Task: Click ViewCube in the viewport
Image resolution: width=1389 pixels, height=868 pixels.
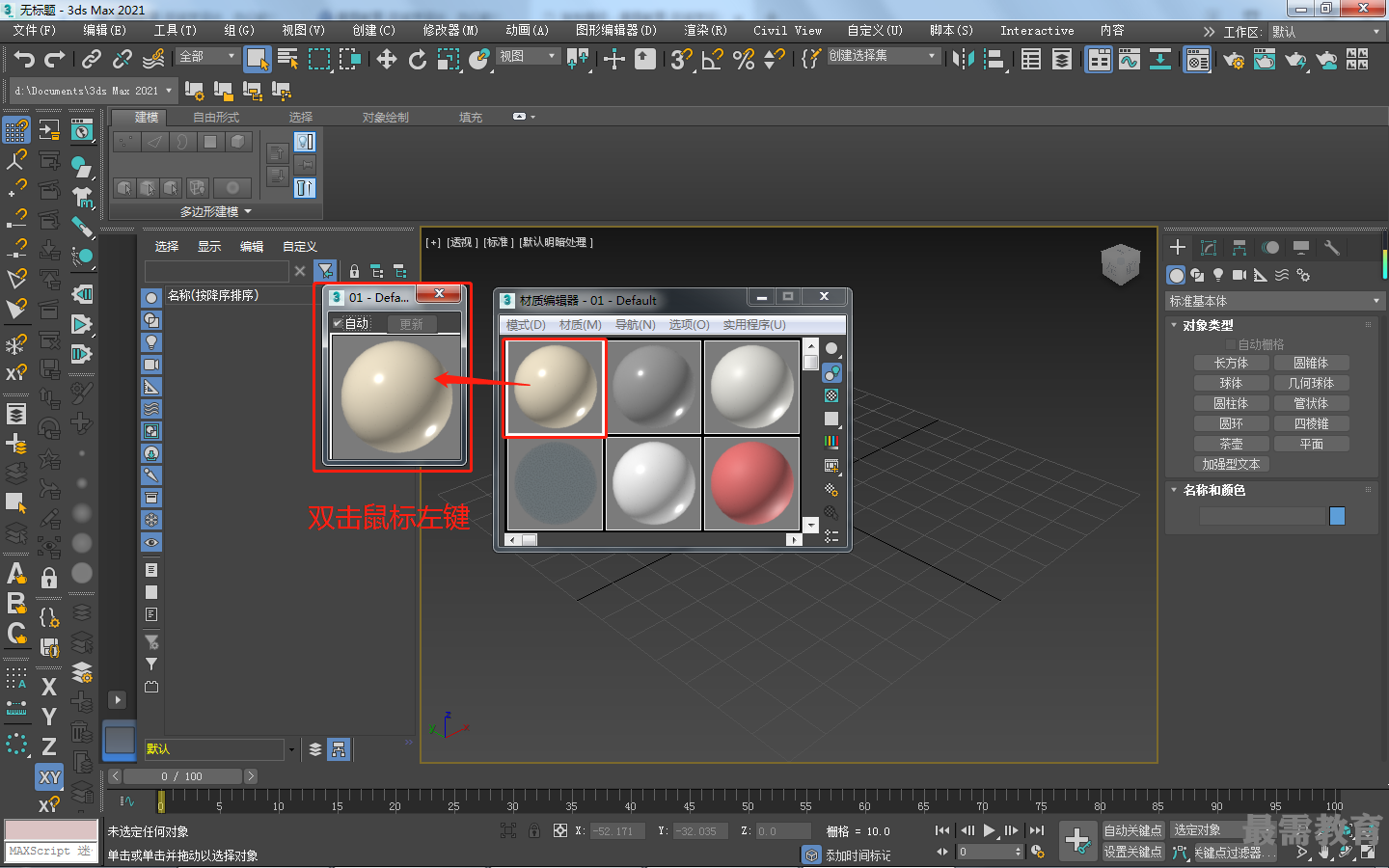Action: tap(1121, 263)
